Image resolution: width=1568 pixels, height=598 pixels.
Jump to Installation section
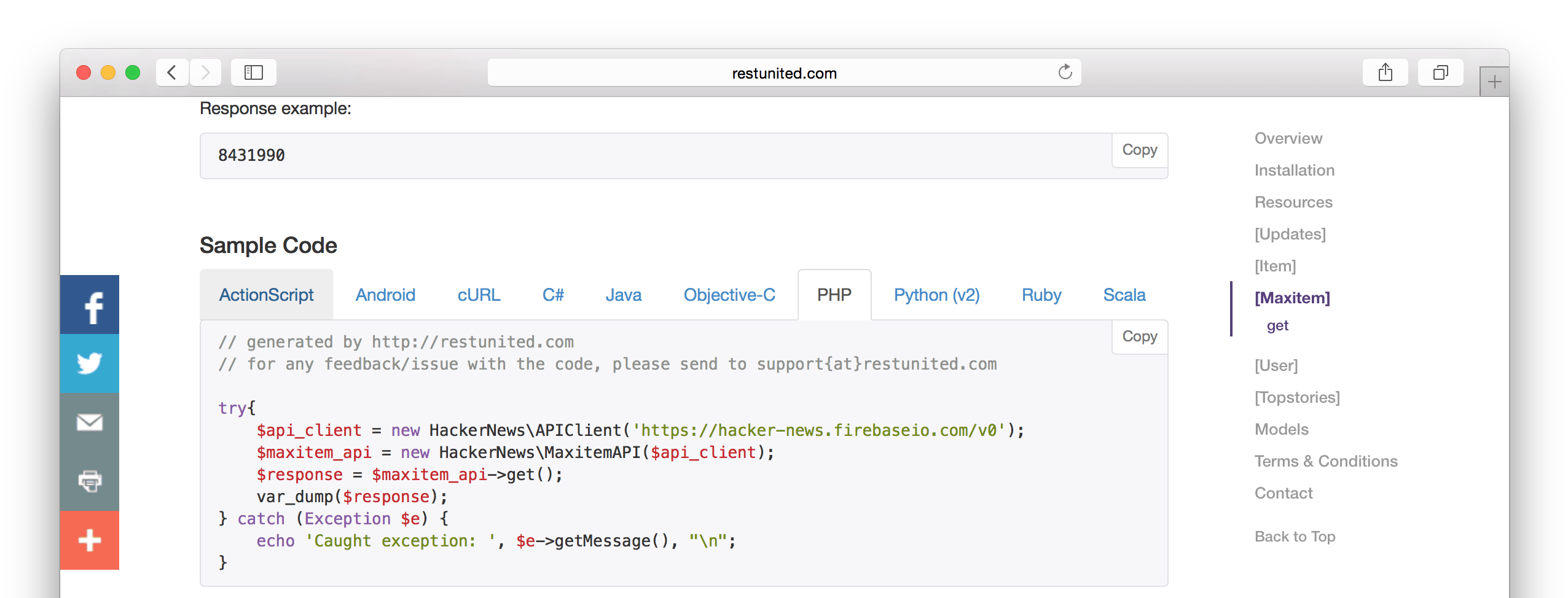point(1294,170)
